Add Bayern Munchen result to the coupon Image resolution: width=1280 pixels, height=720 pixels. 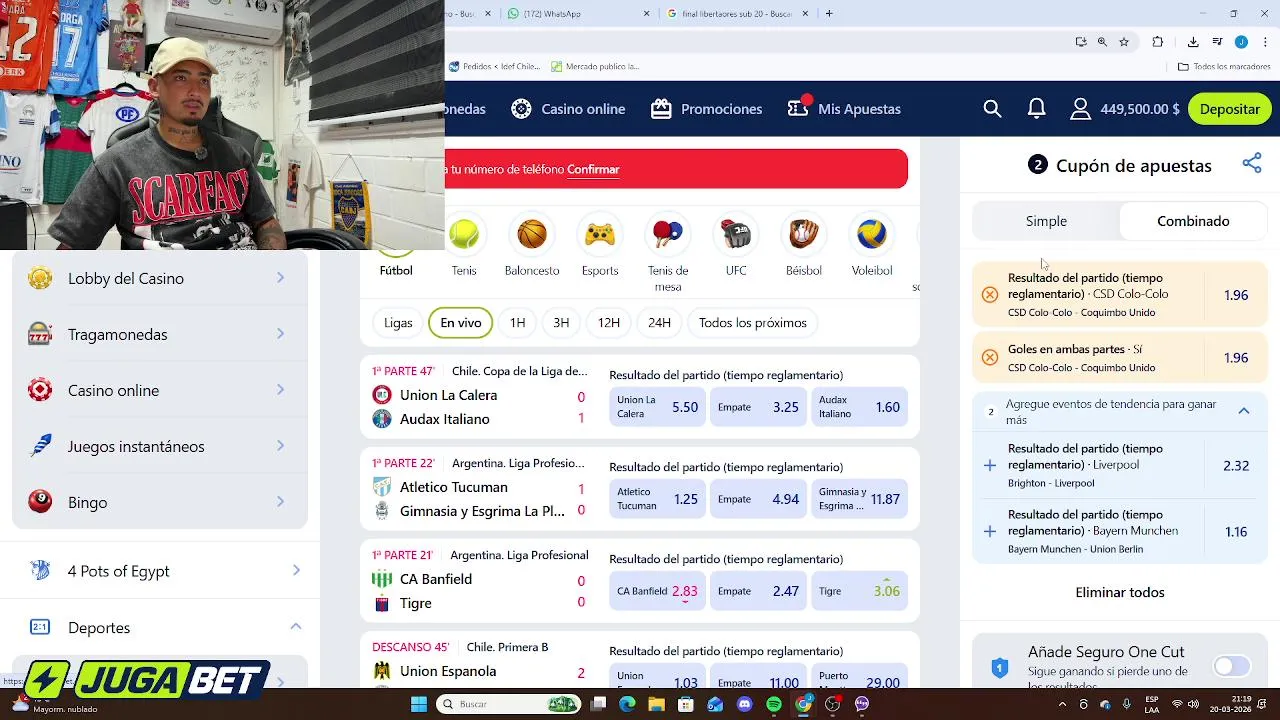[x=990, y=531]
